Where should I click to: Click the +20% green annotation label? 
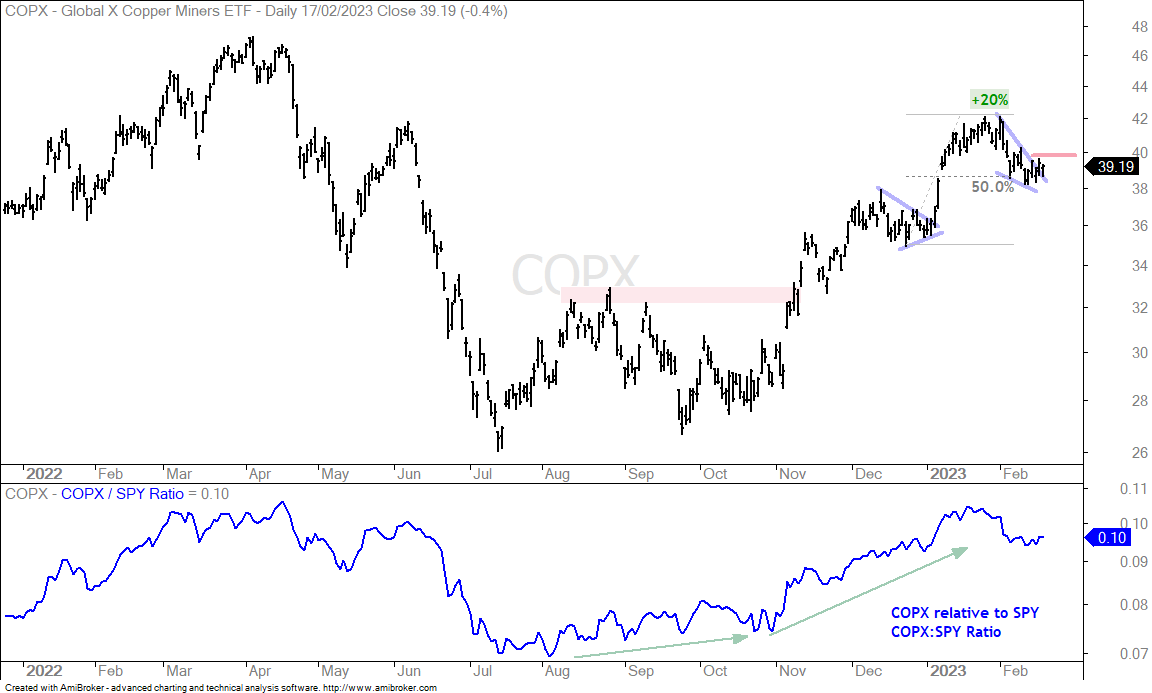990,100
